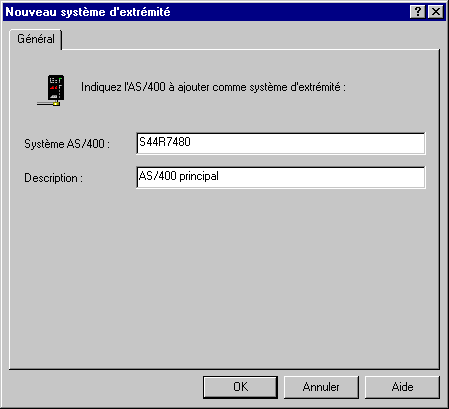This screenshot has height=409, width=449.
Task: Select the Général tab
Action: coord(36,39)
